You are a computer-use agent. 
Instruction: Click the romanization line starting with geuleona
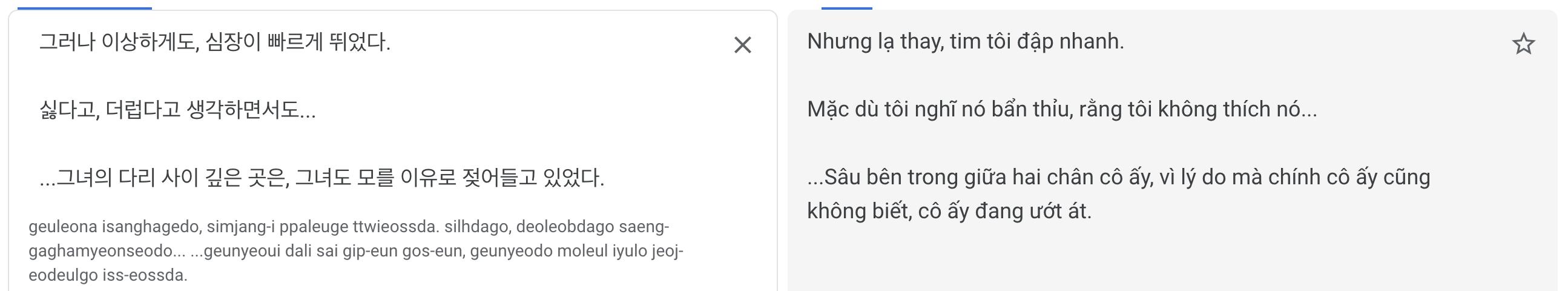[348, 227]
